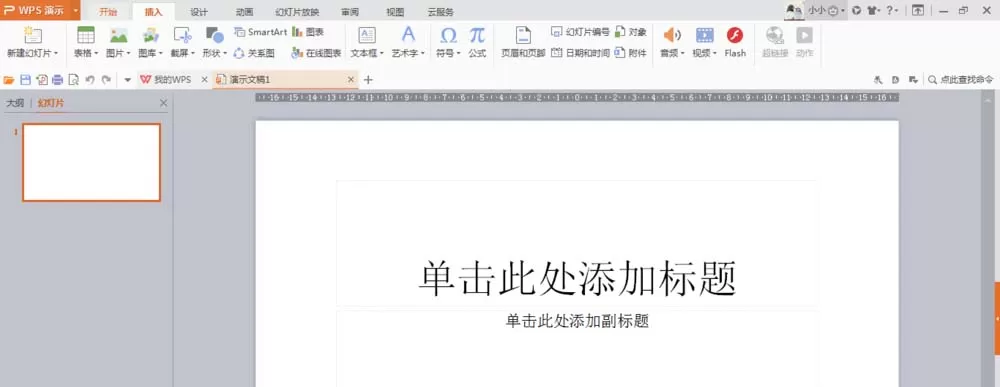
Task: Click the 页眉和页脚 header and footer icon
Action: (523, 35)
